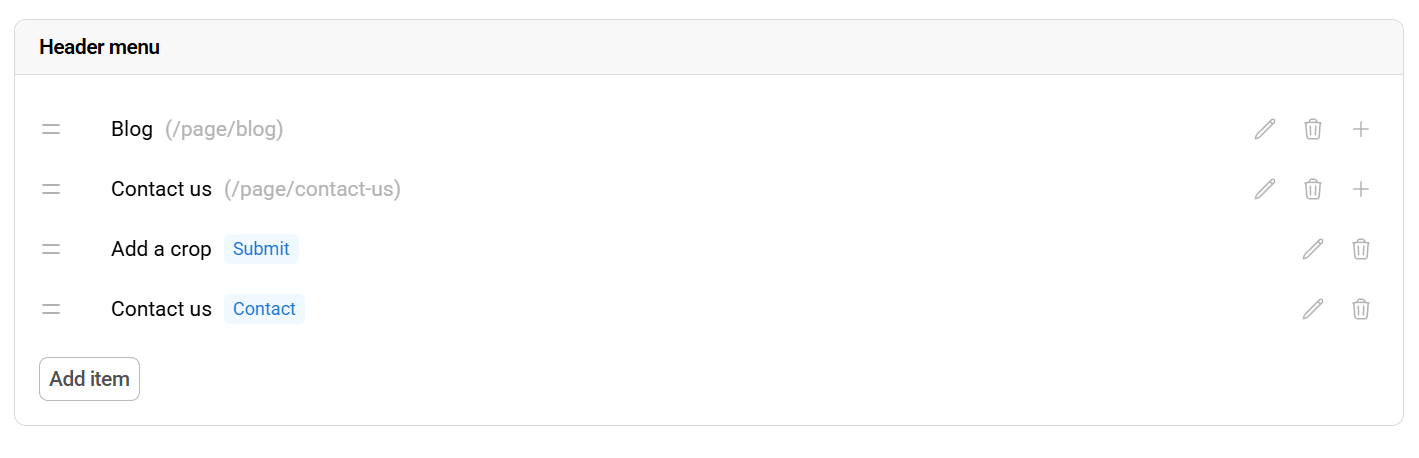Delete the Add a crop item

1361,249
